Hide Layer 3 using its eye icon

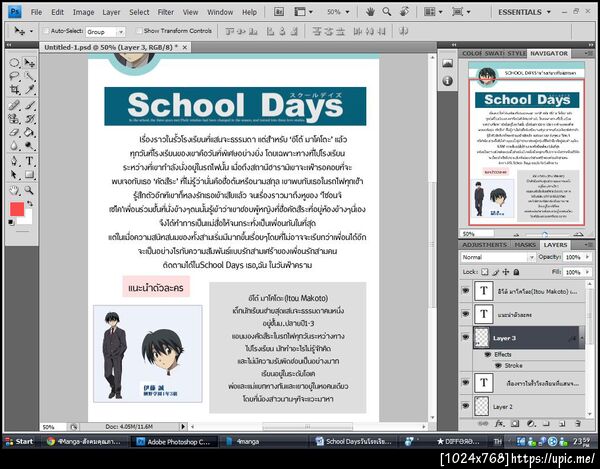465,337
